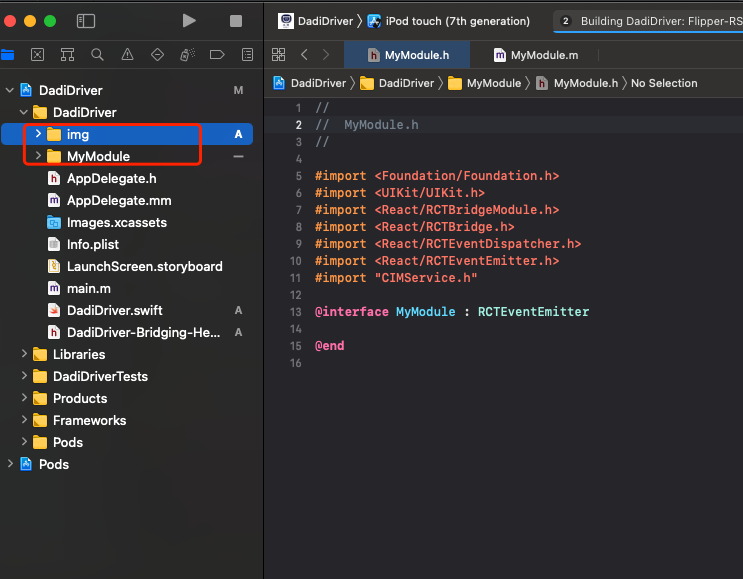Image resolution: width=743 pixels, height=579 pixels.
Task: Click the MyModule folder breadcrumb
Action: click(484, 83)
